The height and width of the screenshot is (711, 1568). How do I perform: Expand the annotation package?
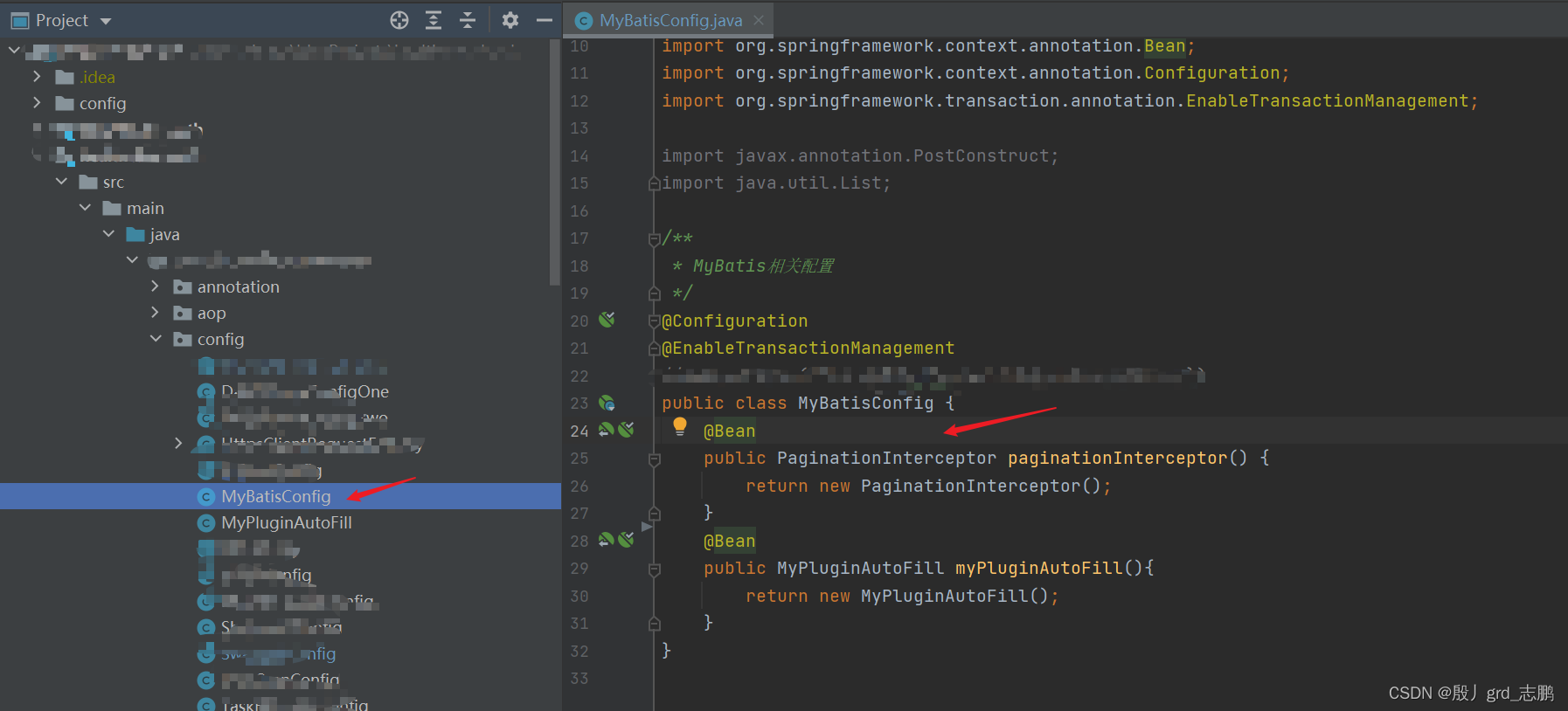(x=155, y=286)
